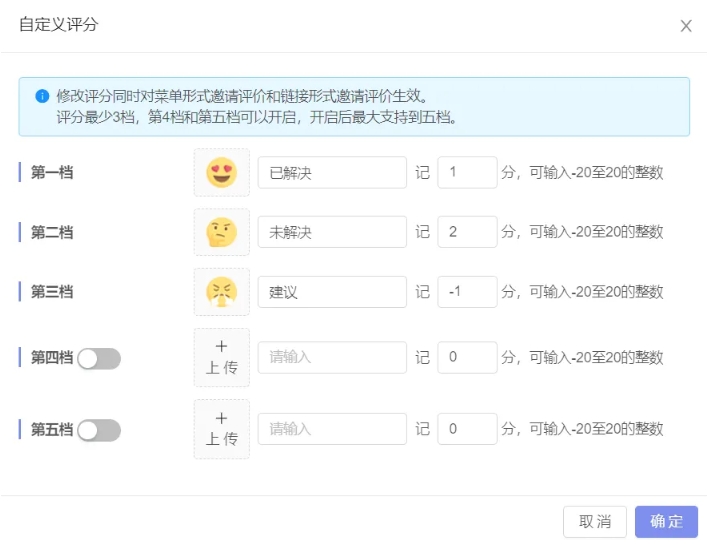This screenshot has width=711, height=547.
Task: Enable the 第五档 toggle switch
Action: pyautogui.click(x=99, y=430)
